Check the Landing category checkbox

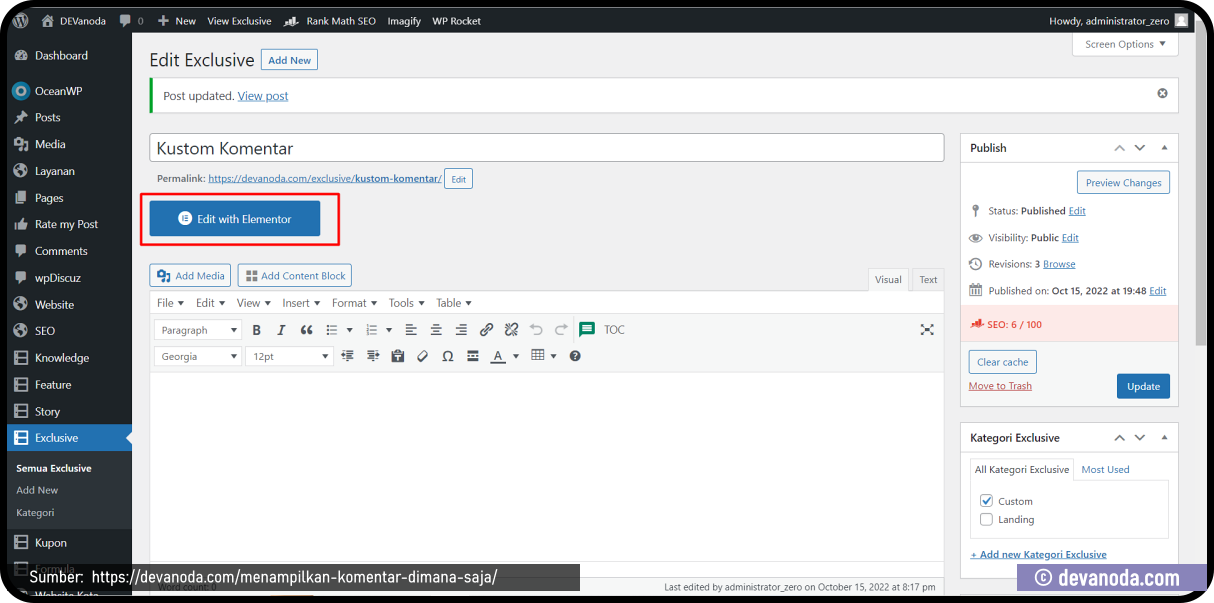[987, 519]
